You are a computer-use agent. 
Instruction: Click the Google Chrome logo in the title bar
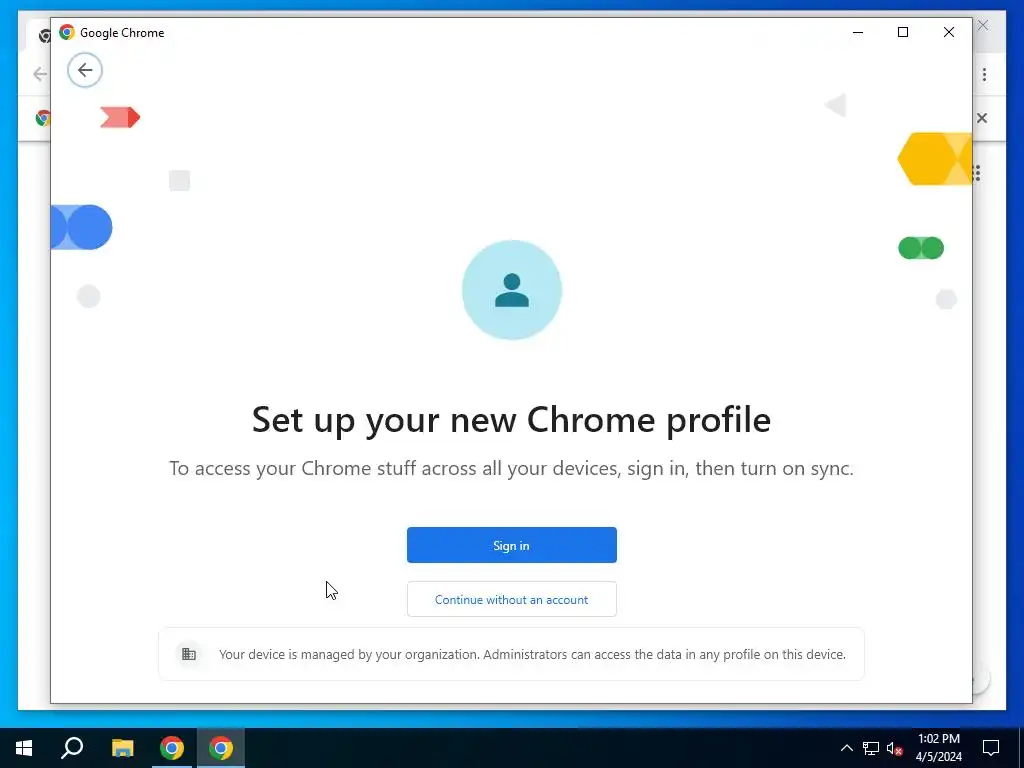[x=67, y=32]
